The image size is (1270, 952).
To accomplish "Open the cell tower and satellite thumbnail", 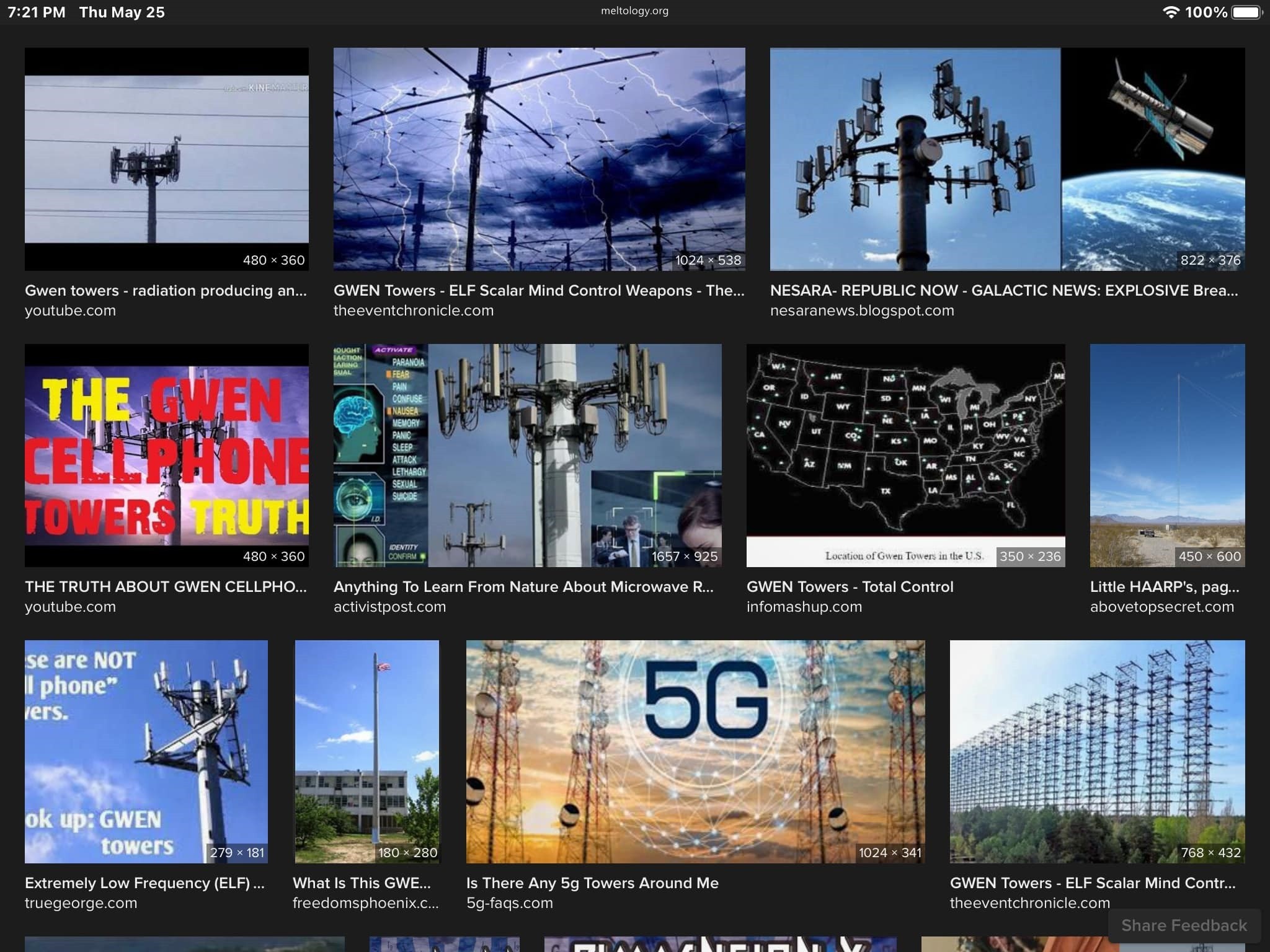I will (1007, 159).
